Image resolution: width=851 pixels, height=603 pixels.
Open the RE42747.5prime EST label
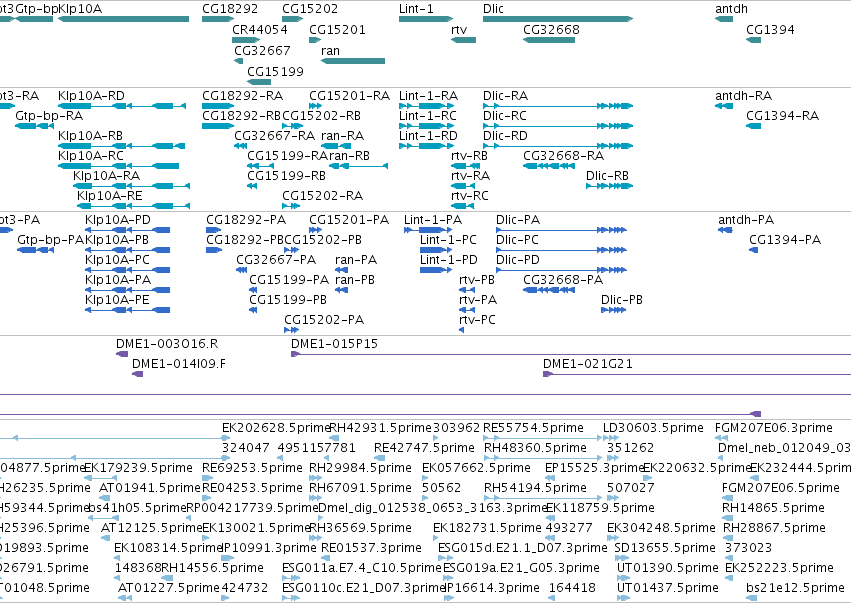tap(424, 448)
